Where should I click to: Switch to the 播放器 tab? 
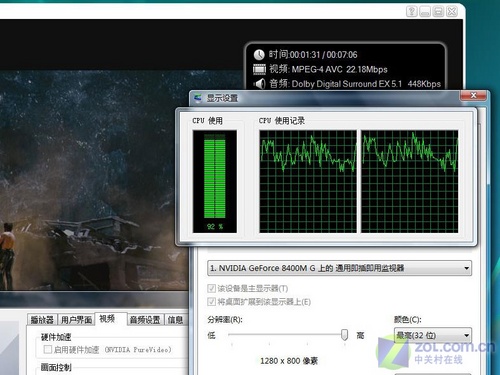pos(42,320)
